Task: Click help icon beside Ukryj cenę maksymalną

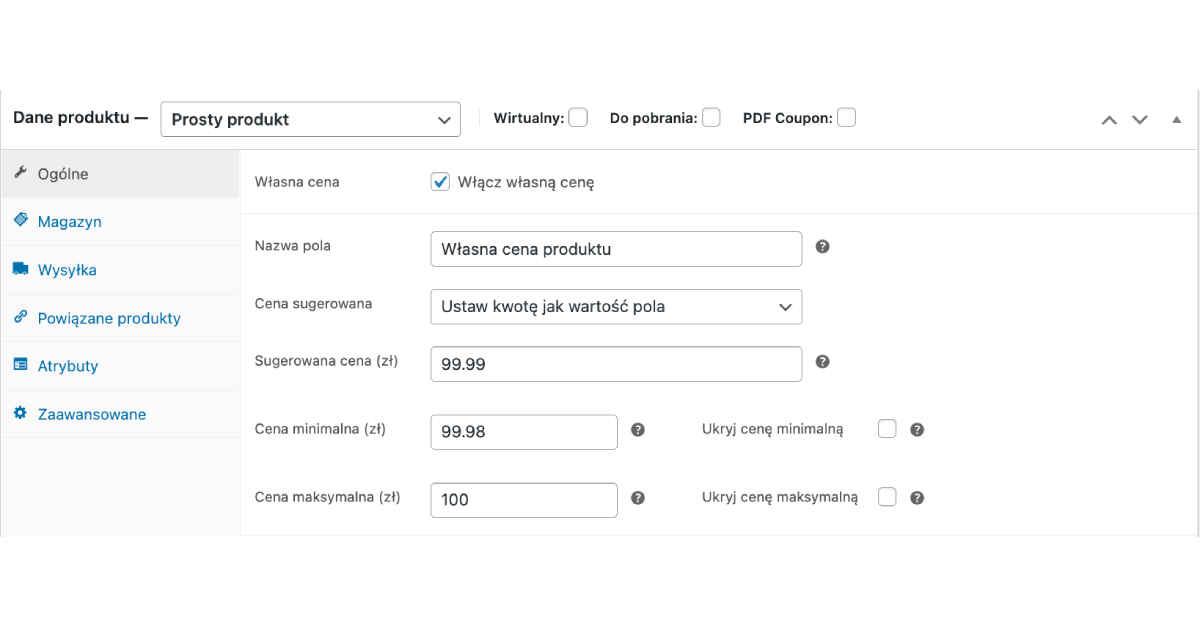Action: pos(917,498)
